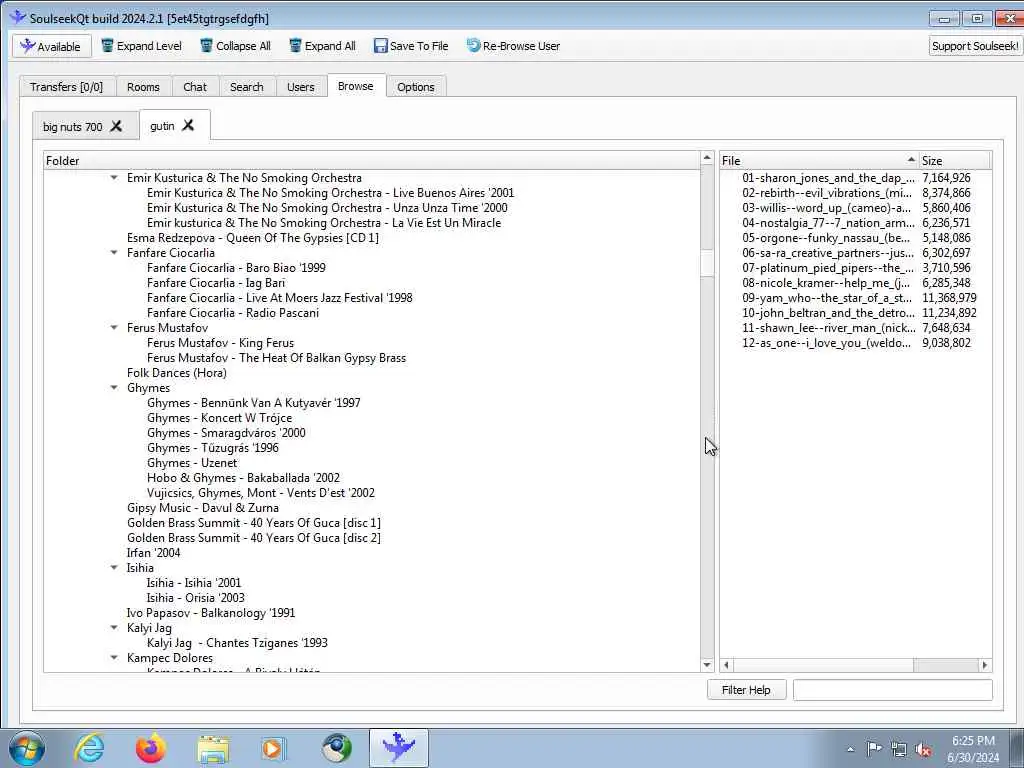Collapse the Kampec Dolores folder
Viewport: 1024px width, 768px height.
tap(114, 658)
